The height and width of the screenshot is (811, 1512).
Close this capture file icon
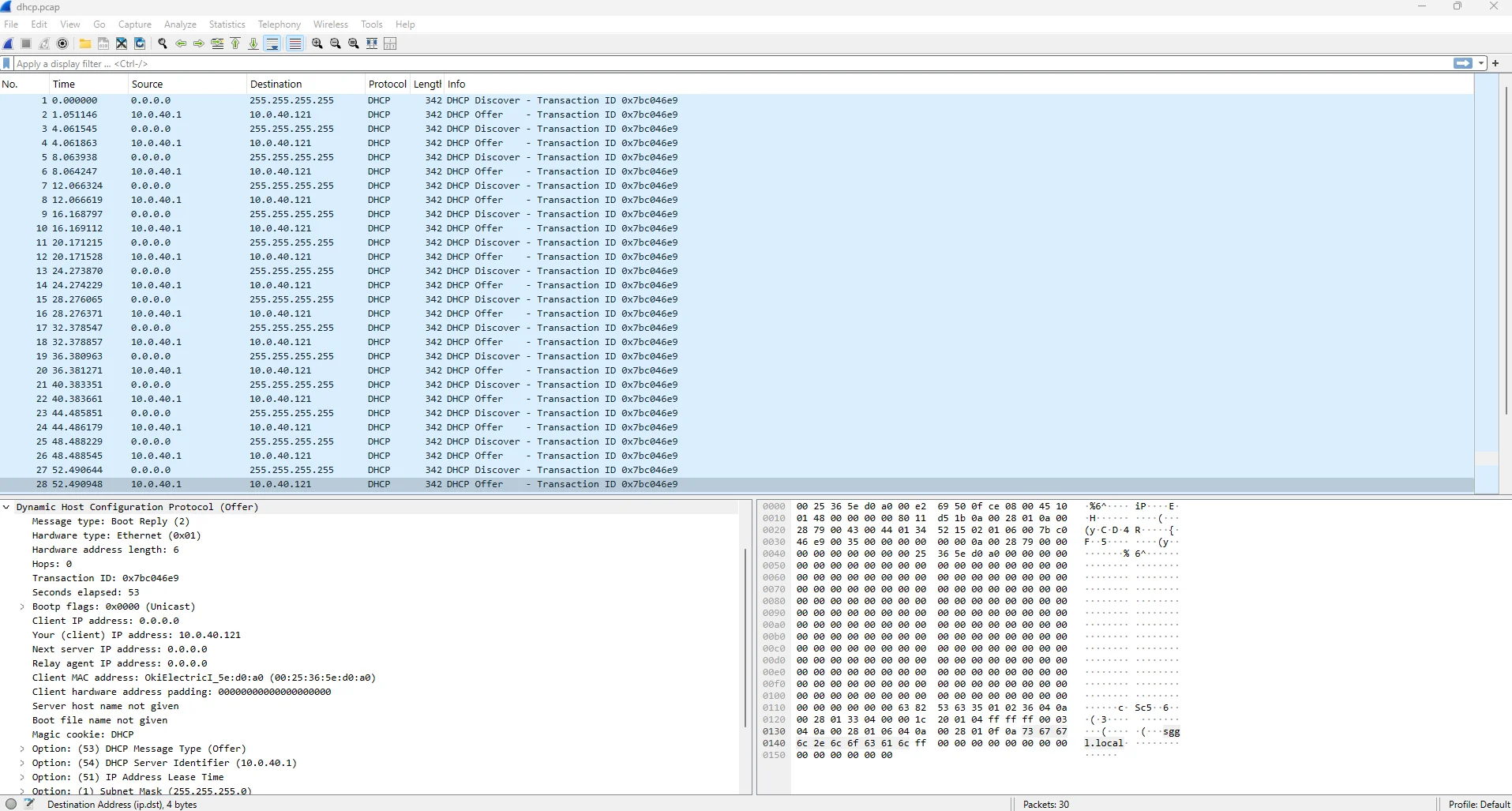tap(122, 43)
